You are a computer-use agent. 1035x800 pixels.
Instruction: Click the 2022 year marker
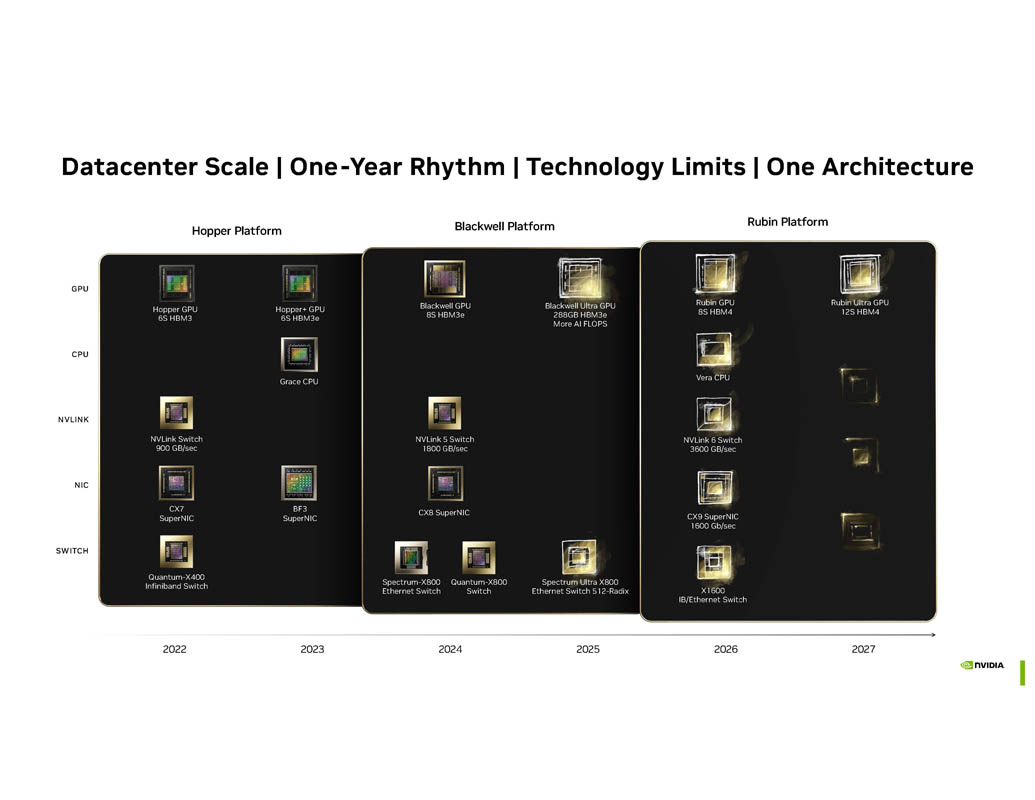point(174,650)
